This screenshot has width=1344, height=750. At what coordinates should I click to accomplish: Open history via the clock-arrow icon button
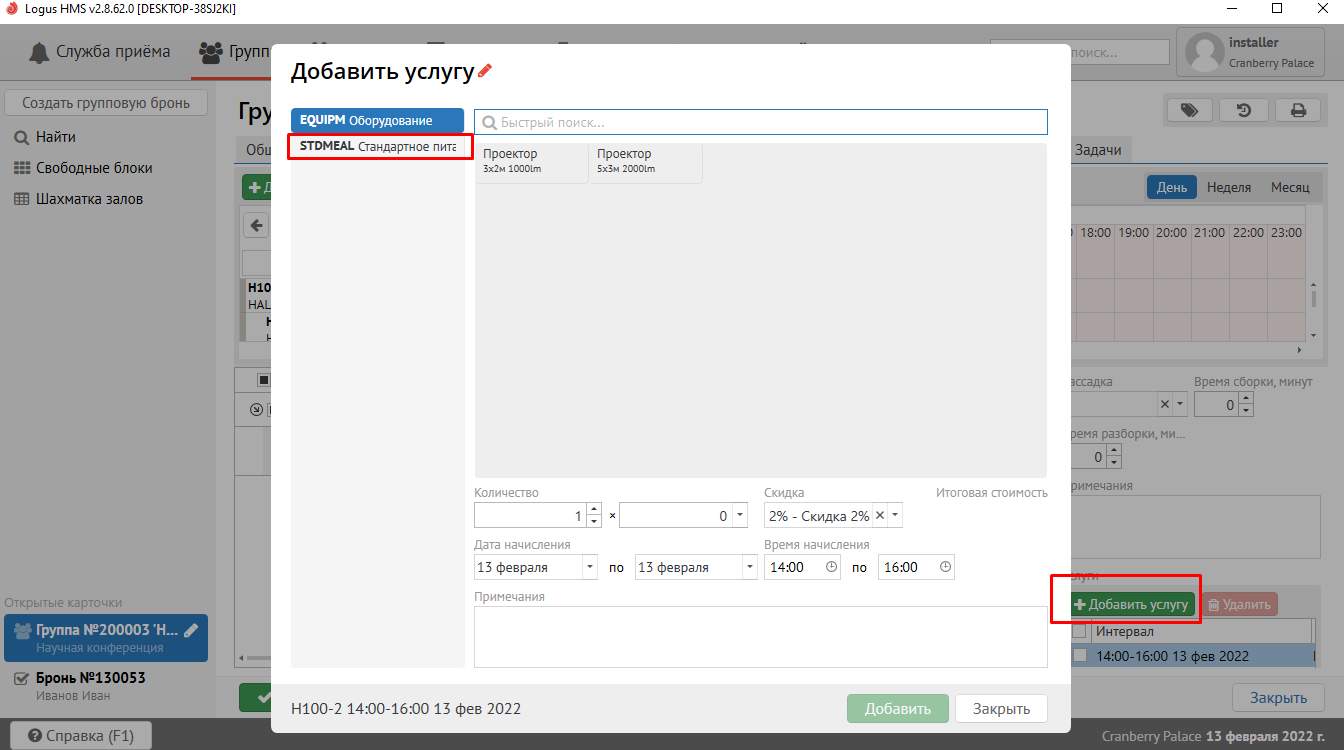click(x=1244, y=111)
